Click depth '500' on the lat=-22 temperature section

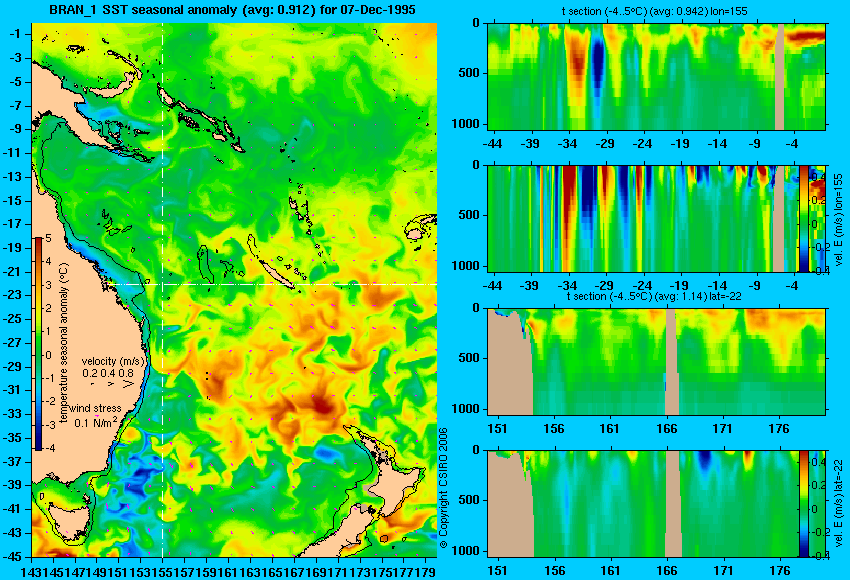tap(469, 358)
